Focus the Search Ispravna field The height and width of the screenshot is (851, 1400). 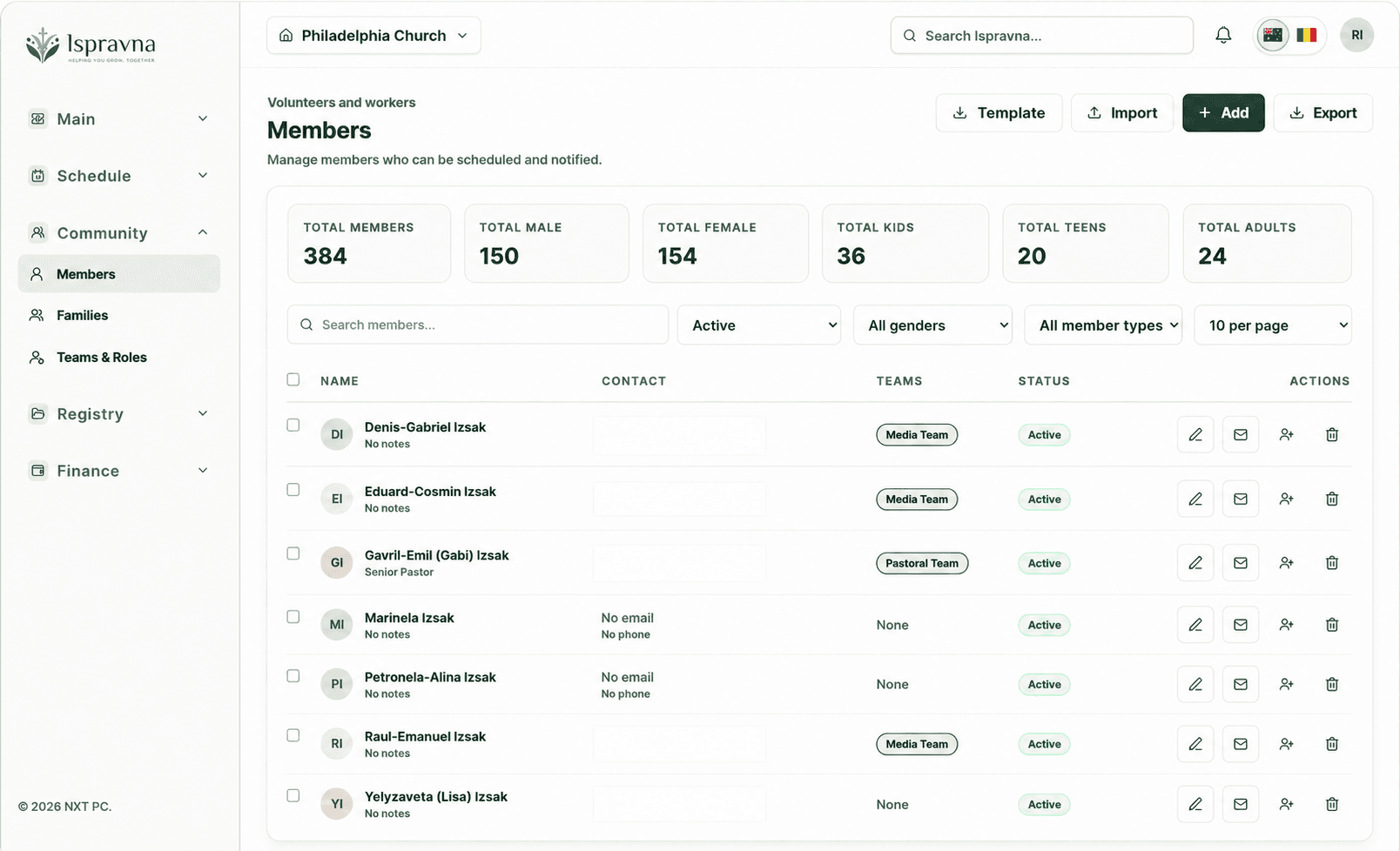click(1042, 36)
